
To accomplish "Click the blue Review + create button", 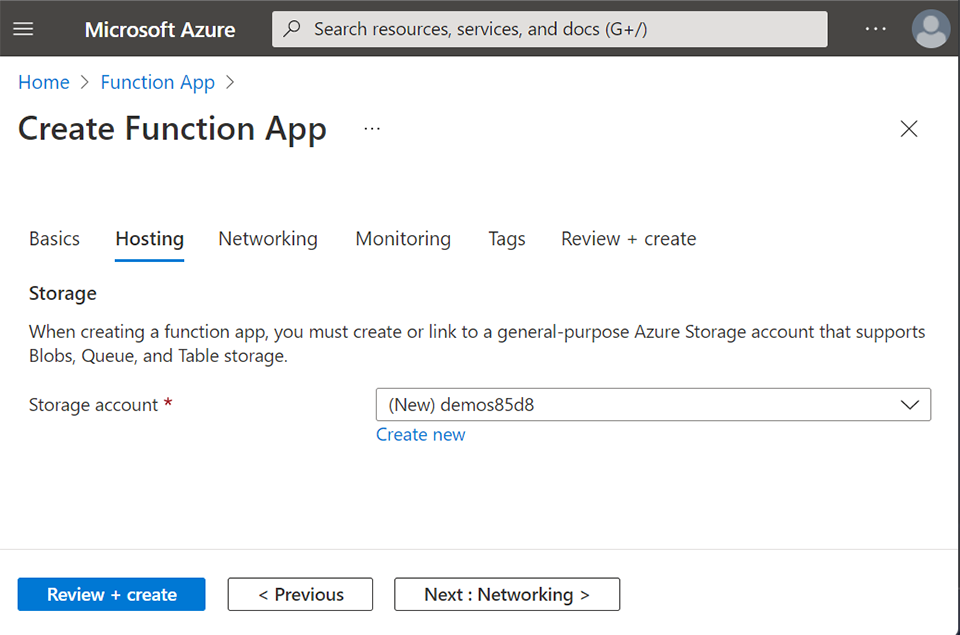I will click(111, 594).
